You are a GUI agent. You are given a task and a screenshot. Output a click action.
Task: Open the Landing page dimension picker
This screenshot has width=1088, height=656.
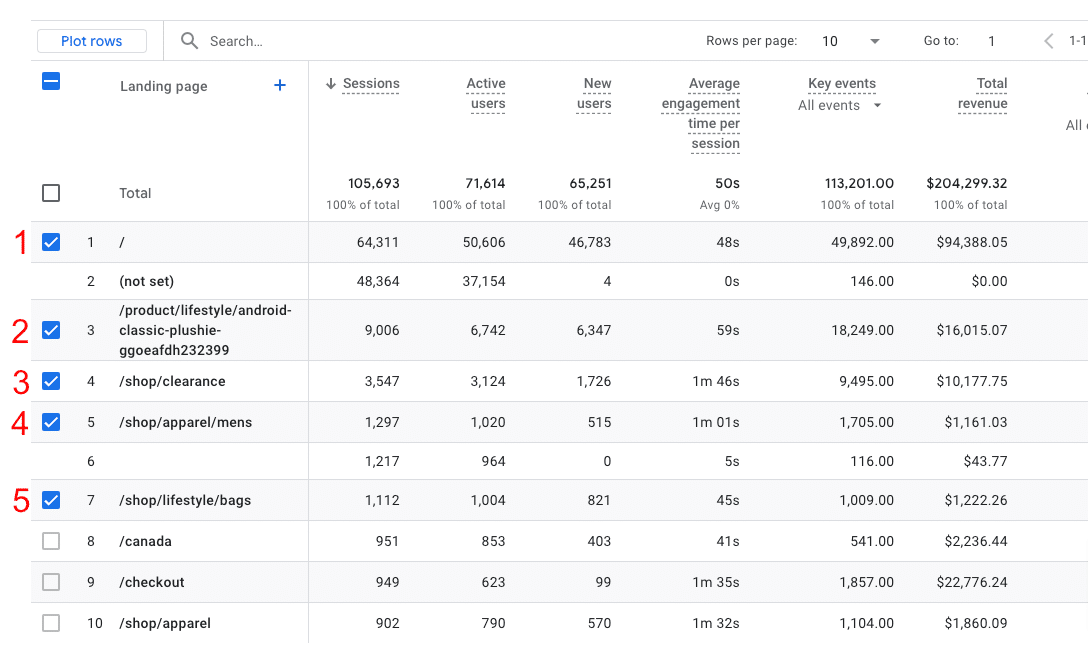164,86
